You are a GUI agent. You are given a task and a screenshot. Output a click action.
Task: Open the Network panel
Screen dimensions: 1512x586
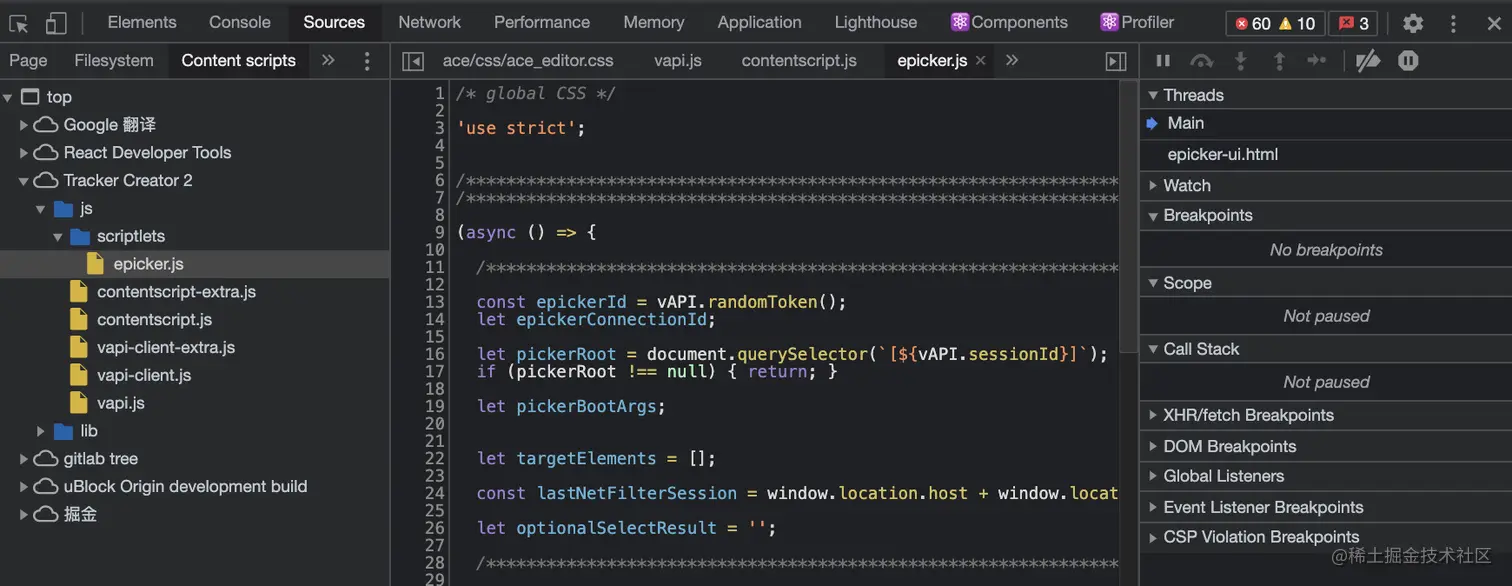click(430, 22)
